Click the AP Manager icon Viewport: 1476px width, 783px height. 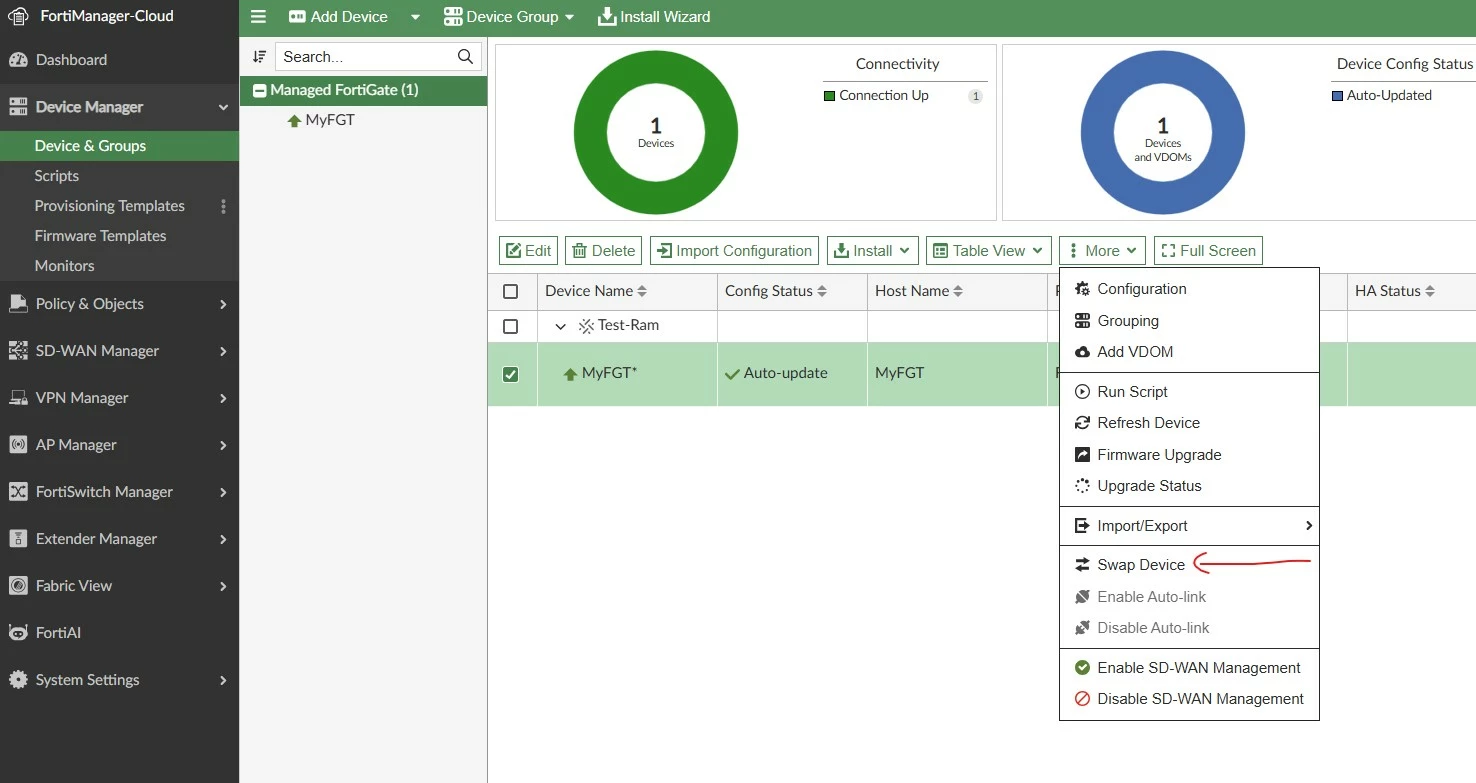pyautogui.click(x=18, y=445)
